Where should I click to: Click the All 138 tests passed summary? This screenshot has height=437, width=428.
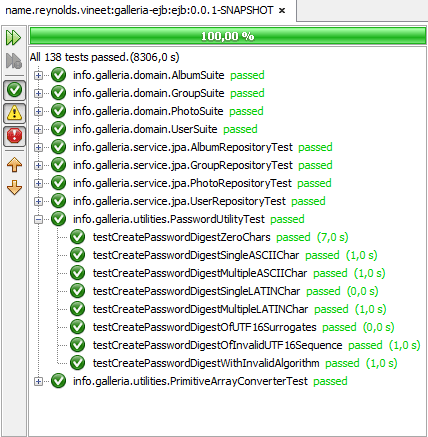point(104,57)
